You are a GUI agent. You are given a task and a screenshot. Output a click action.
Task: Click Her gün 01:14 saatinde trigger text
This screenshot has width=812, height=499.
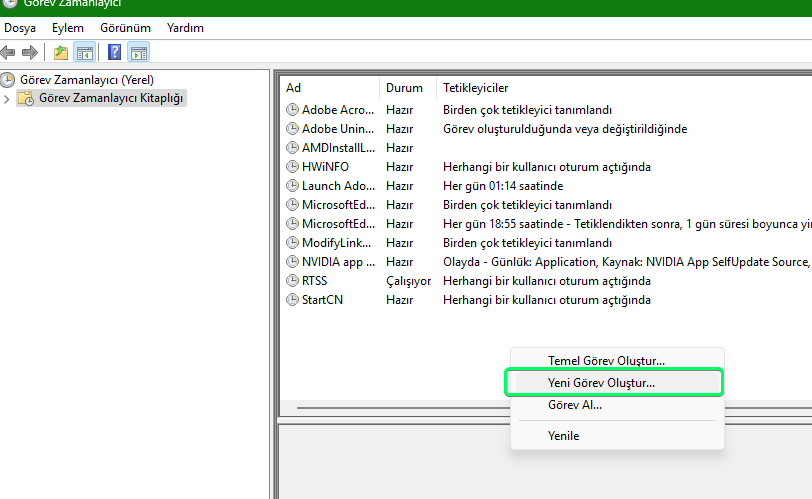(x=503, y=185)
